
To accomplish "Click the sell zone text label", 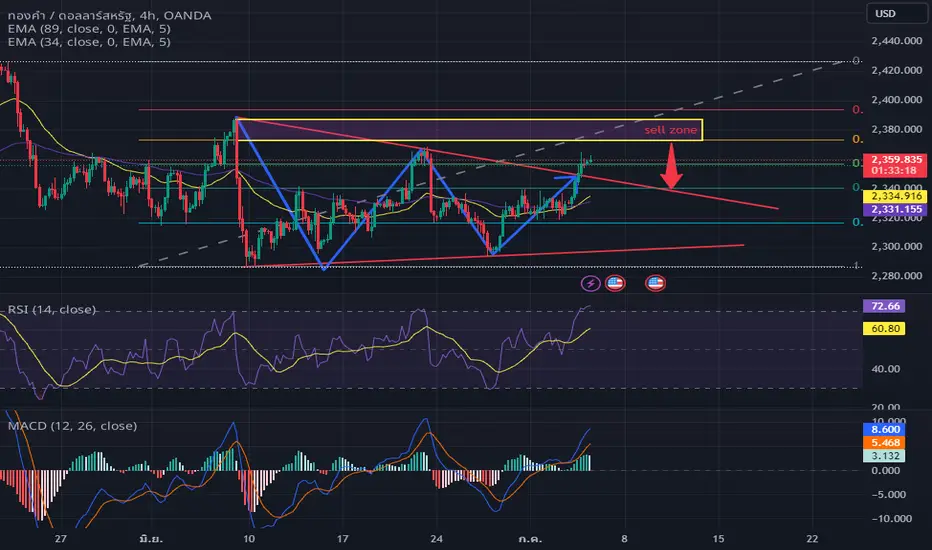I will pos(670,130).
